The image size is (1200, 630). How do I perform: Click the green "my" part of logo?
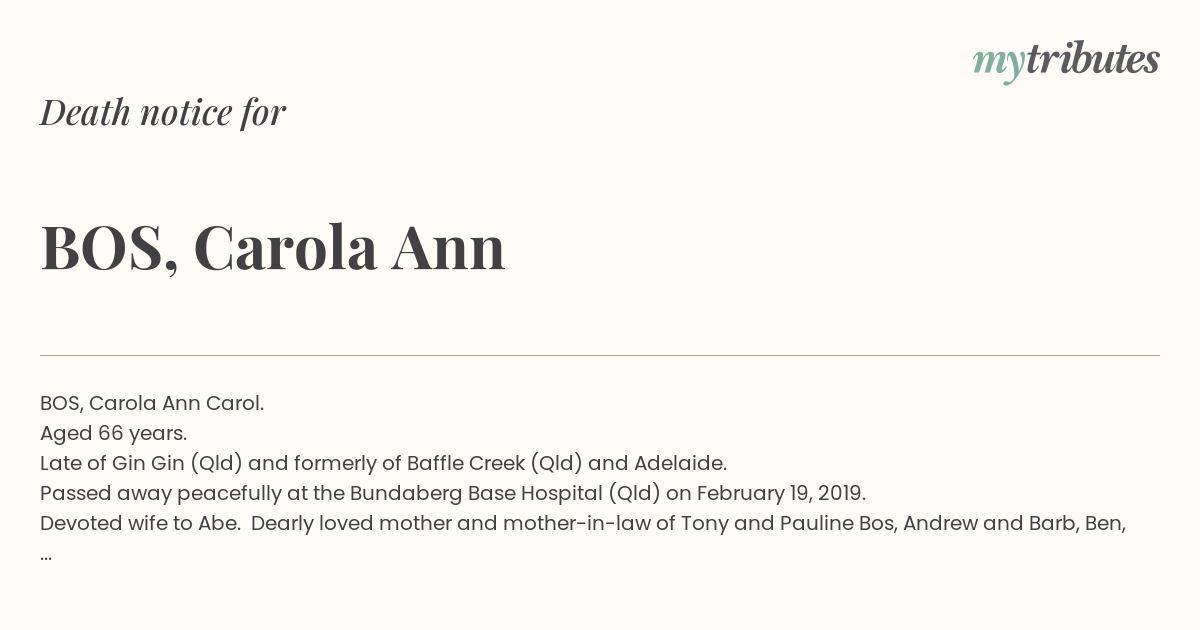[x=998, y=65]
